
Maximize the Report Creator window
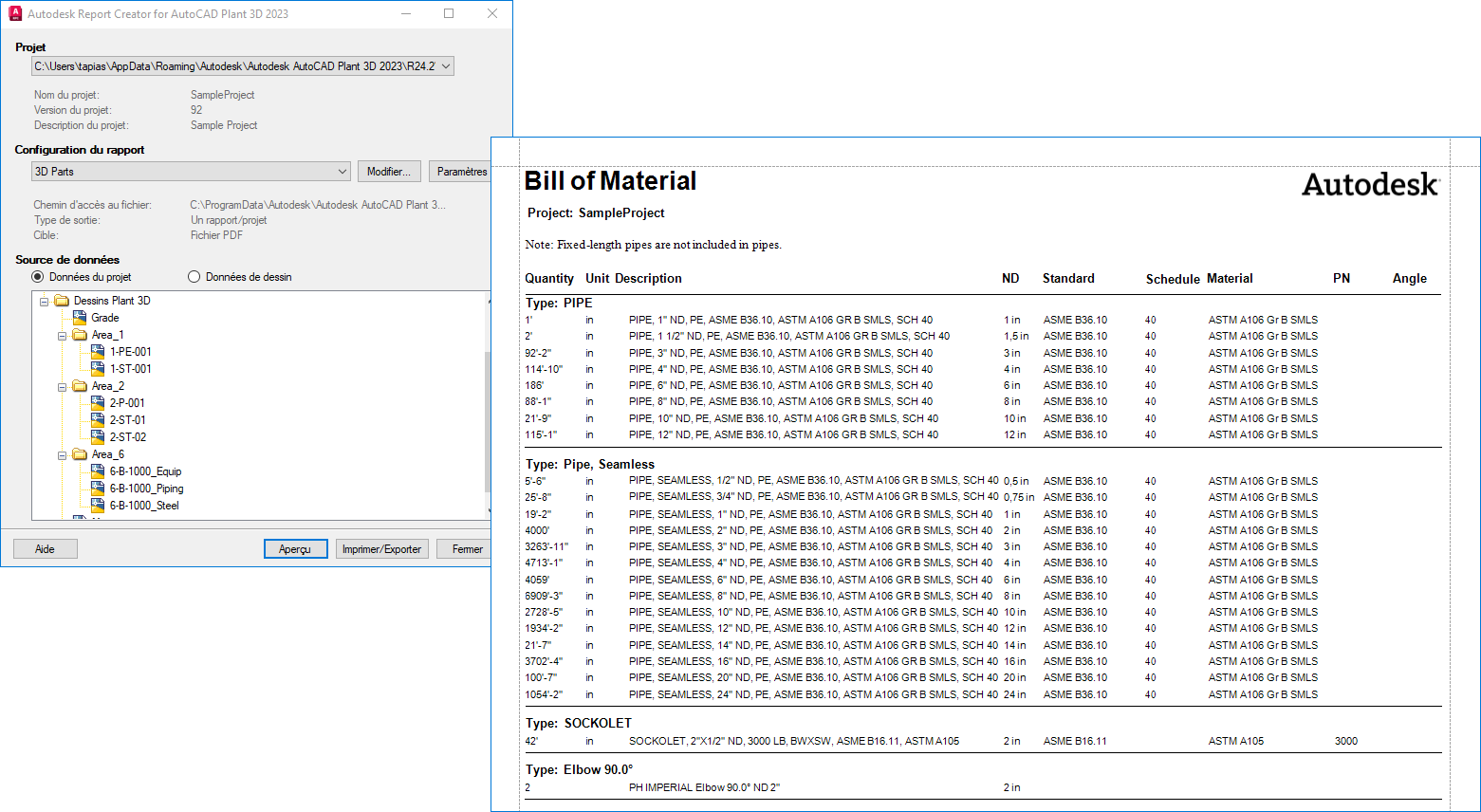tap(449, 13)
